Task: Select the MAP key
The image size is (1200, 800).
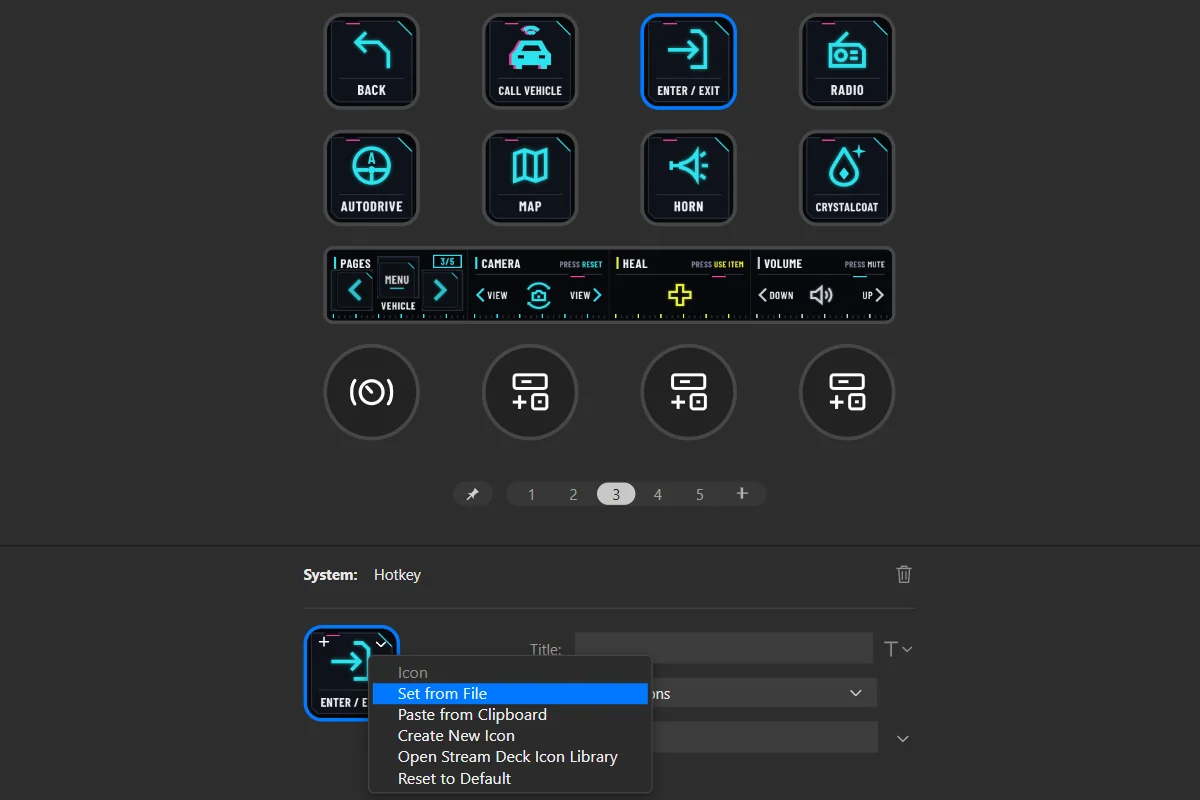Action: 530,178
